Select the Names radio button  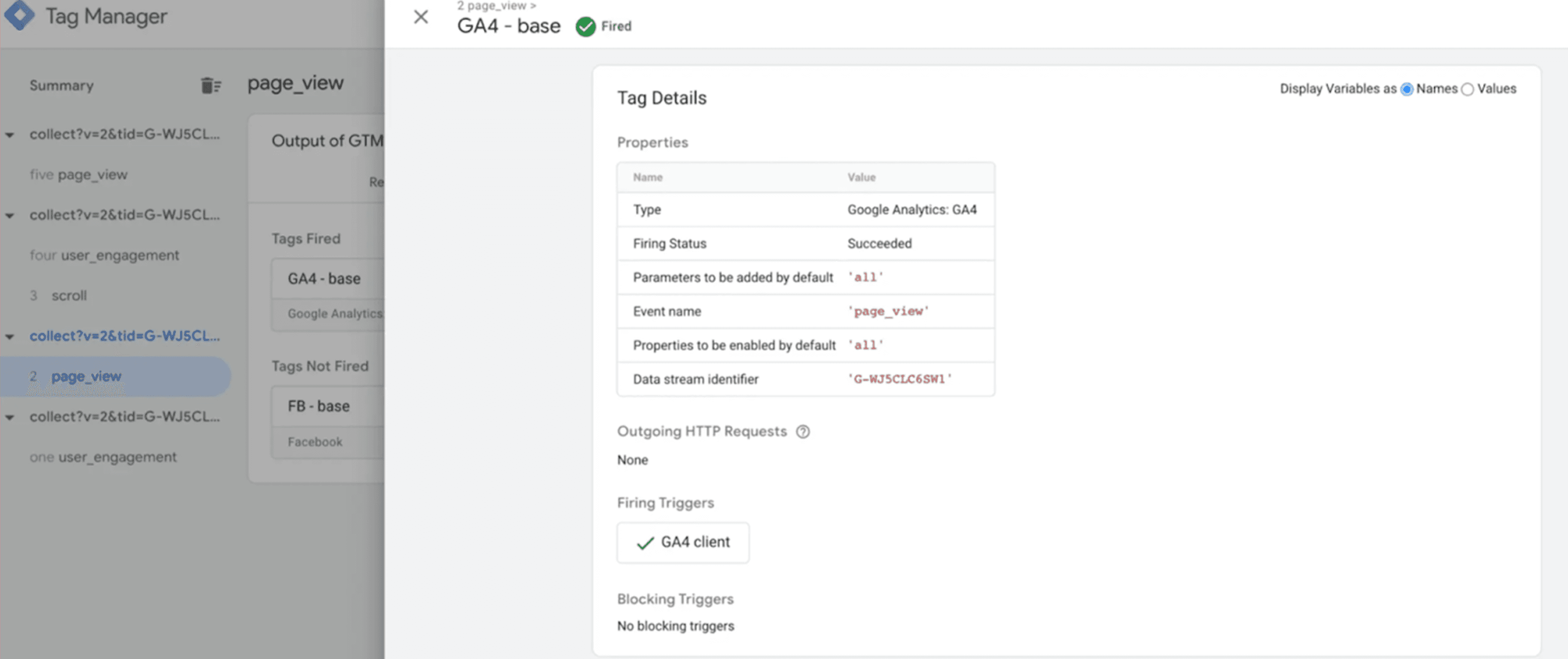point(1407,89)
